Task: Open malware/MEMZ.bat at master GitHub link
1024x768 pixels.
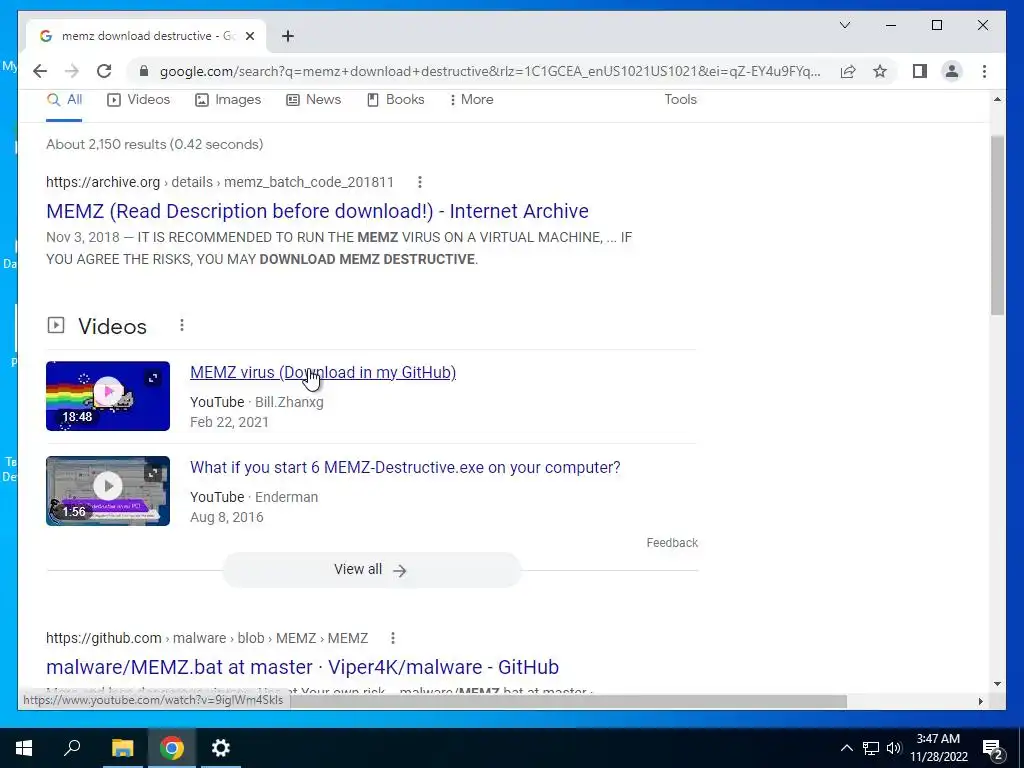Action: click(x=302, y=667)
